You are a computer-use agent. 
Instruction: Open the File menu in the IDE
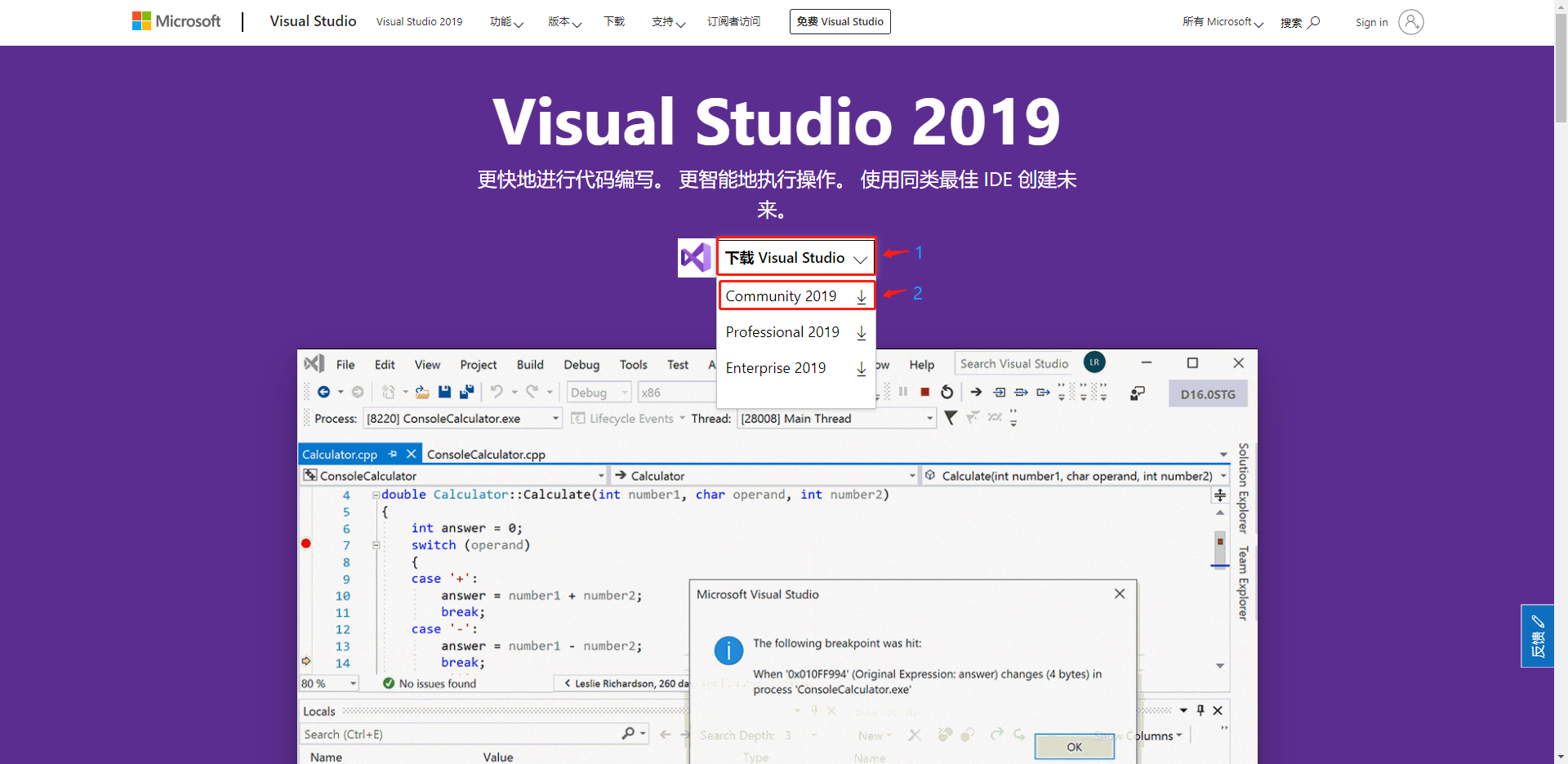click(x=345, y=365)
